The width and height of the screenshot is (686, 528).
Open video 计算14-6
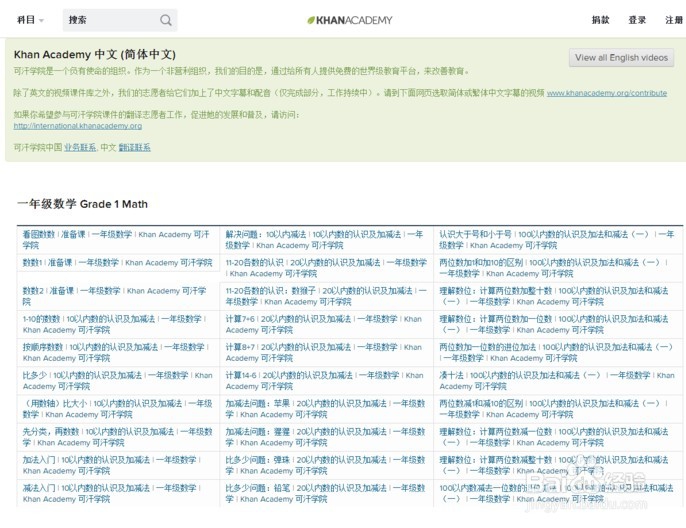(324, 381)
